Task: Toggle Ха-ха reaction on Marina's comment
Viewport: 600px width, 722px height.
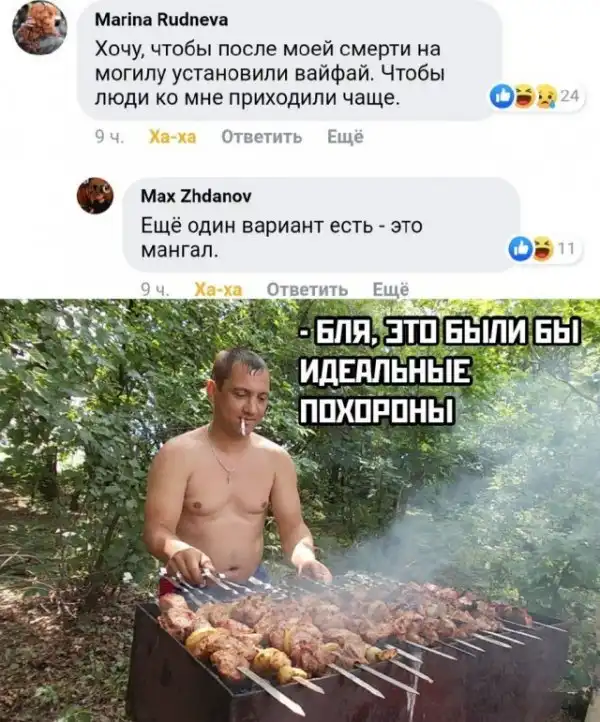Action: pos(173,137)
